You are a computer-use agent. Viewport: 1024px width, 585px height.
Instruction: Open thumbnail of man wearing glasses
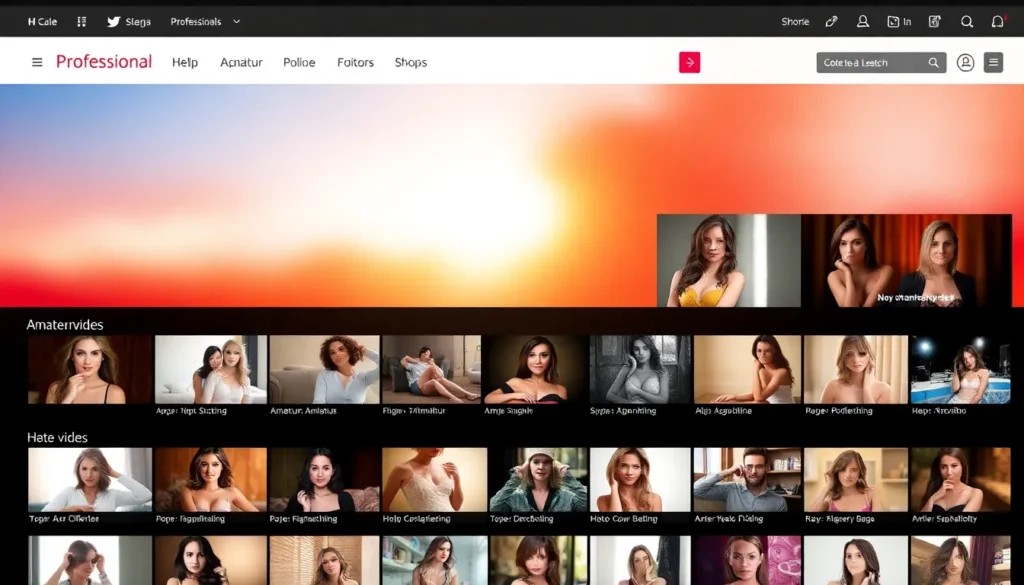pos(747,479)
